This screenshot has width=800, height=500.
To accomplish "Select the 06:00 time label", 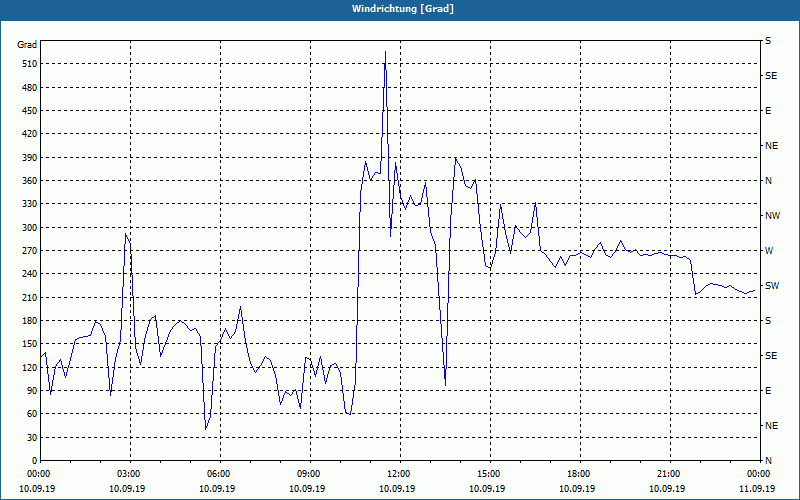I will (x=217, y=474).
